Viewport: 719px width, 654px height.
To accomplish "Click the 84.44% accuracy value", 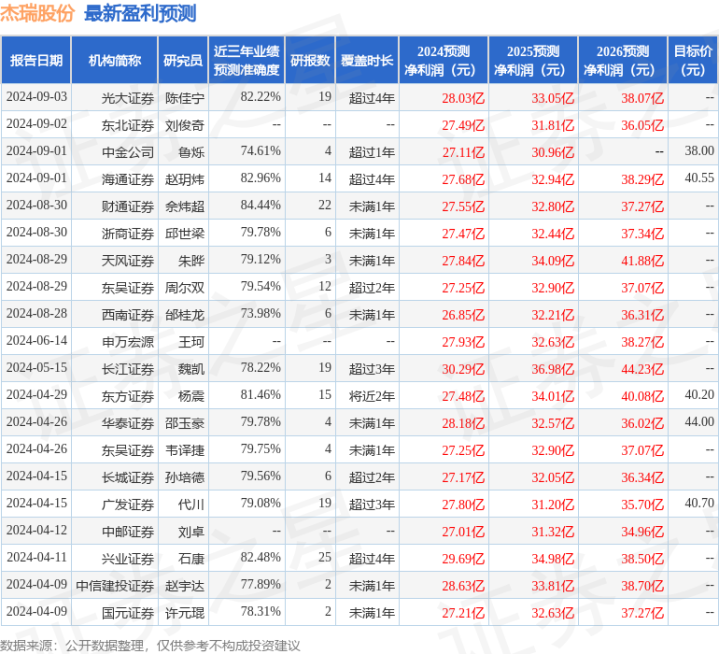I will click(x=260, y=205).
